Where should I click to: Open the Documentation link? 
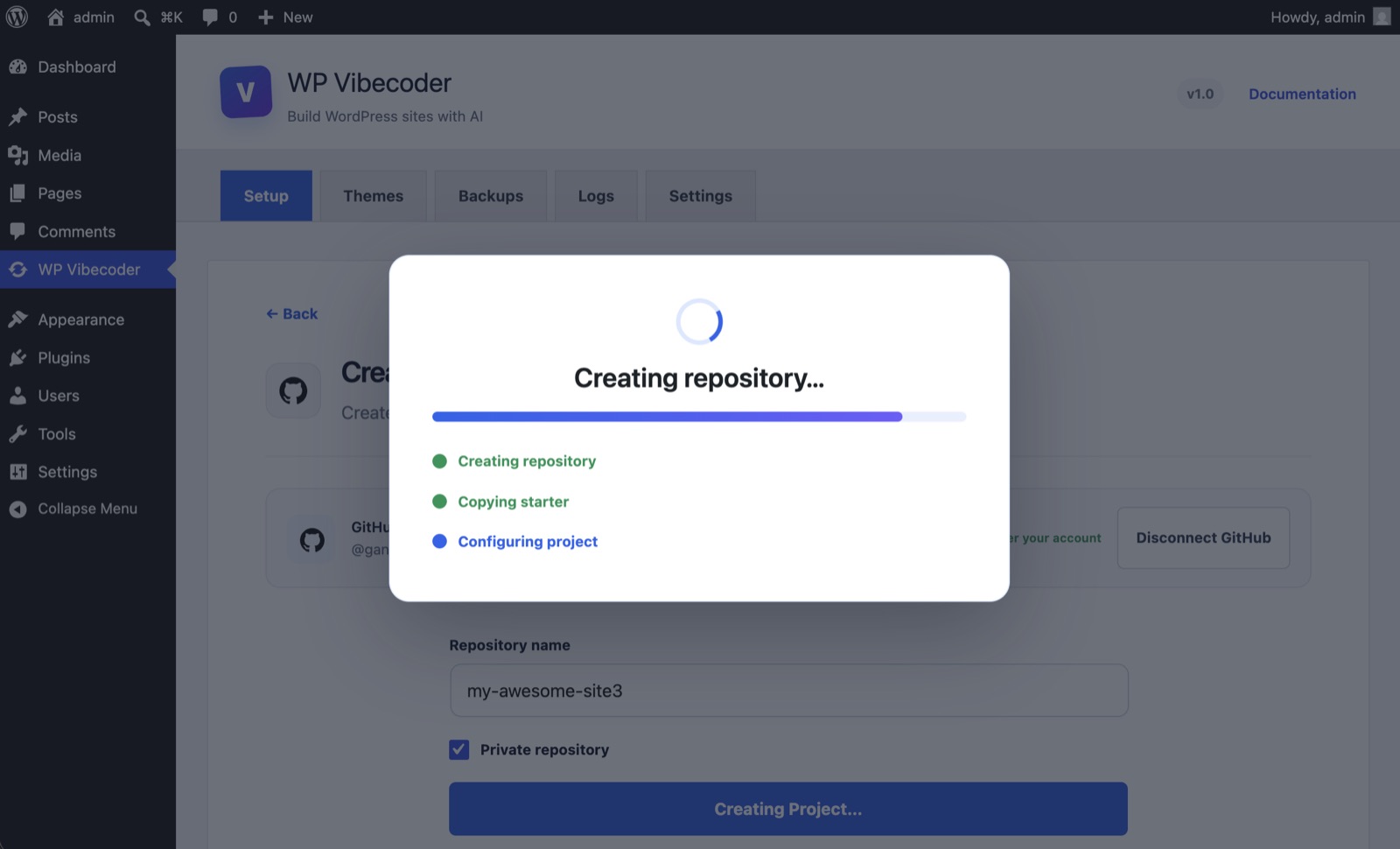coord(1302,95)
